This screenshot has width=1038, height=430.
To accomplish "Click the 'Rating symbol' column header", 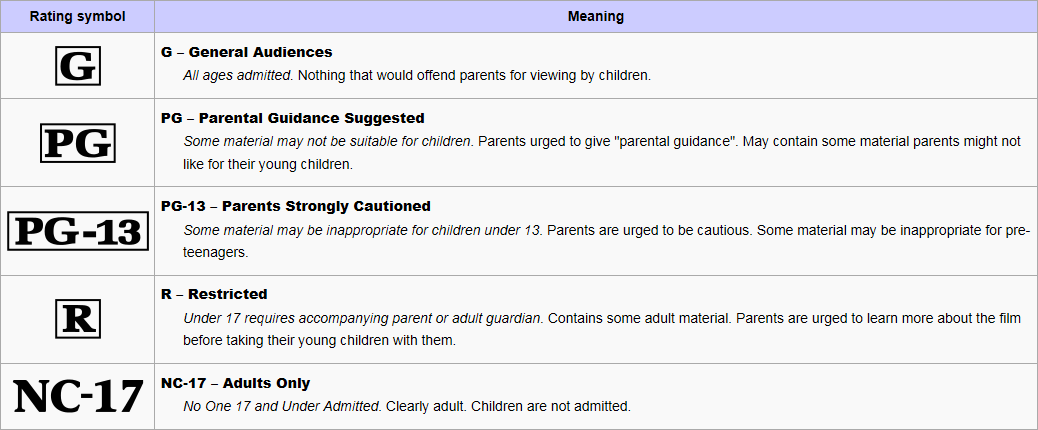I will click(x=77, y=17).
